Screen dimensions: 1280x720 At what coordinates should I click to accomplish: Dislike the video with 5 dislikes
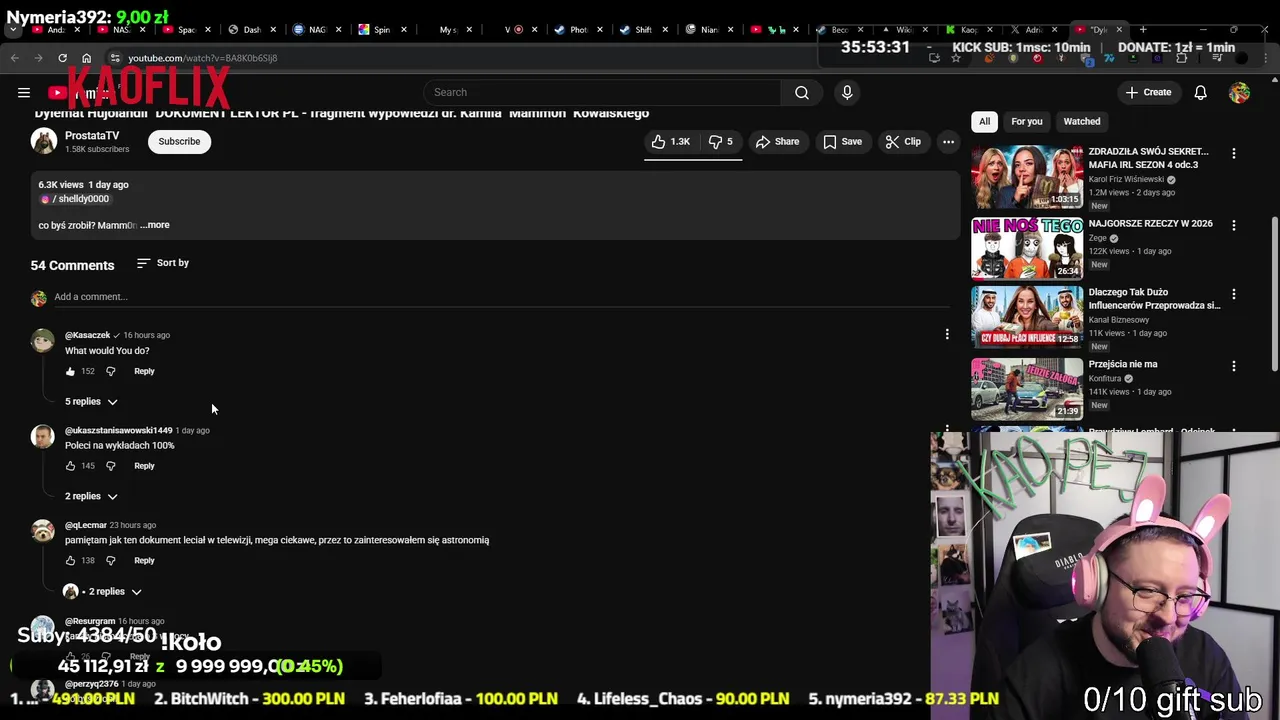tap(721, 142)
